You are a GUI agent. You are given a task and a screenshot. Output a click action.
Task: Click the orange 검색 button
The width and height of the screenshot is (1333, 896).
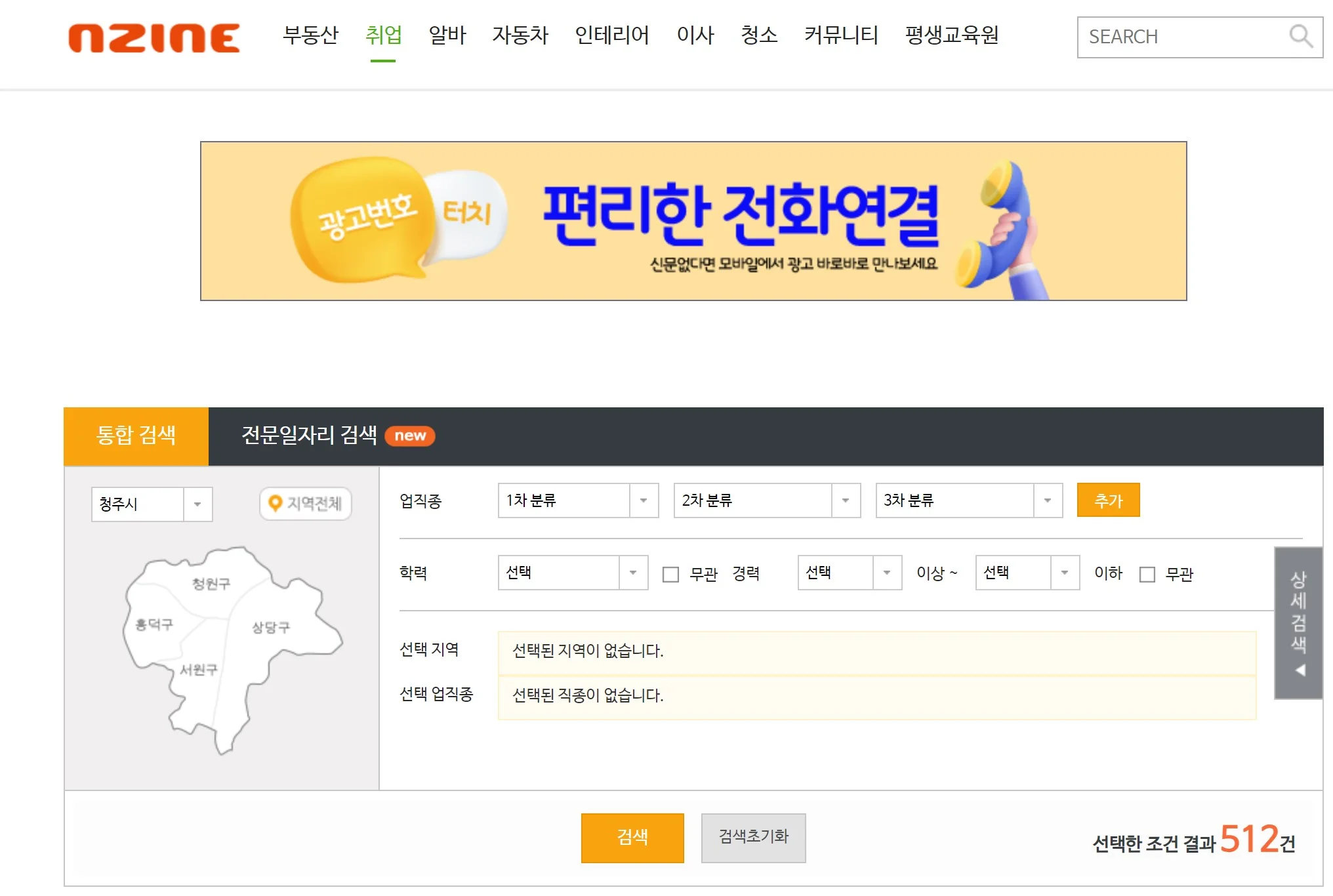pyautogui.click(x=632, y=838)
